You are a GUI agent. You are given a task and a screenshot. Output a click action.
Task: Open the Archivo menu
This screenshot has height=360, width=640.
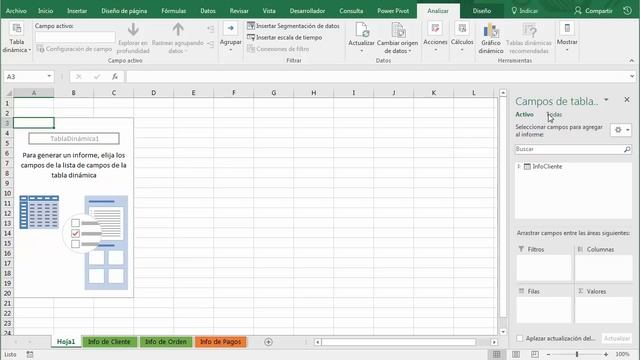[16, 11]
